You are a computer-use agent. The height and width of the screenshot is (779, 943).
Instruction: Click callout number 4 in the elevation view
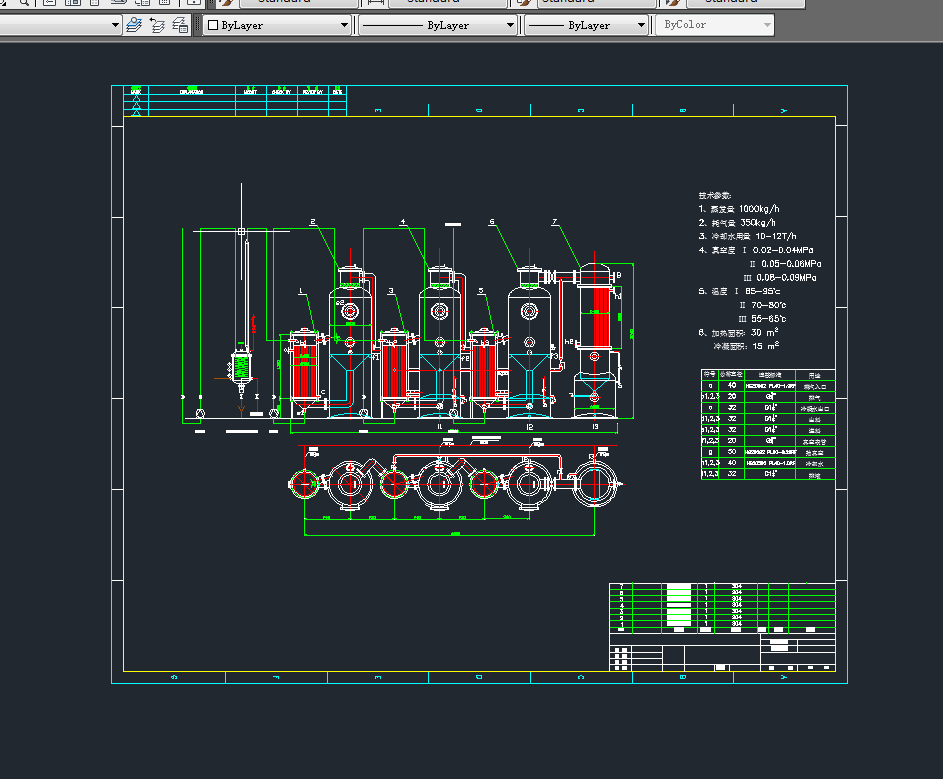403,222
